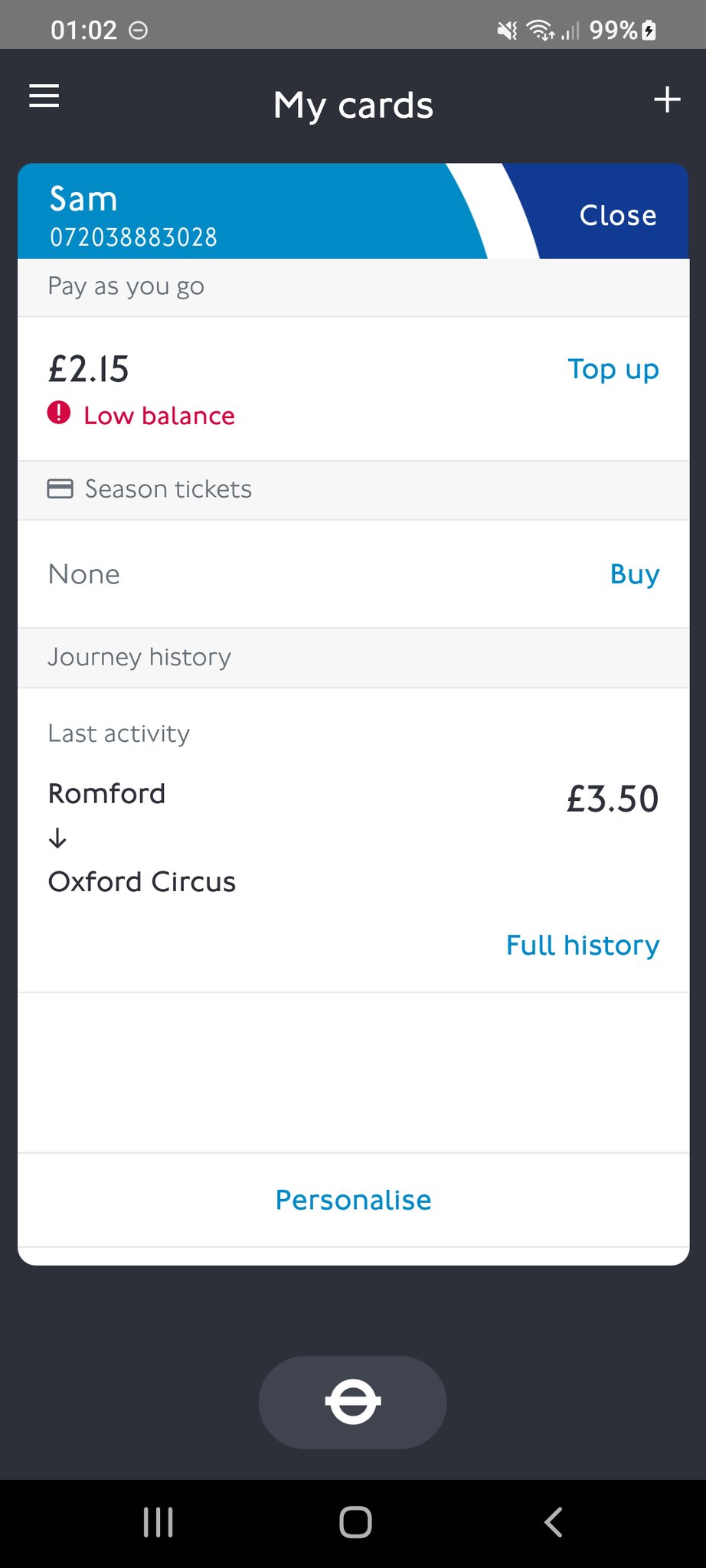This screenshot has width=706, height=1568.
Task: Tap the TfL roundel button
Action: tap(352, 1402)
